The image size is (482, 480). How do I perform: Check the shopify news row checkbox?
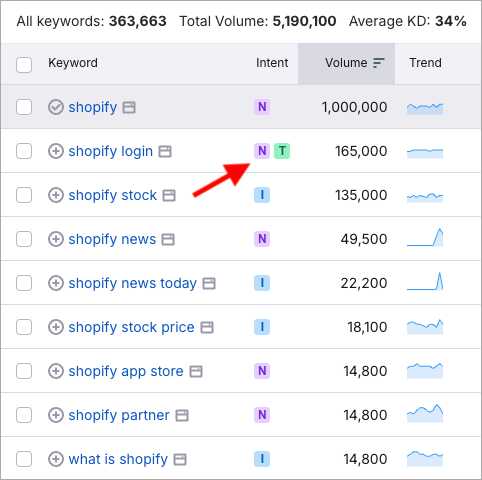pyautogui.click(x=24, y=239)
